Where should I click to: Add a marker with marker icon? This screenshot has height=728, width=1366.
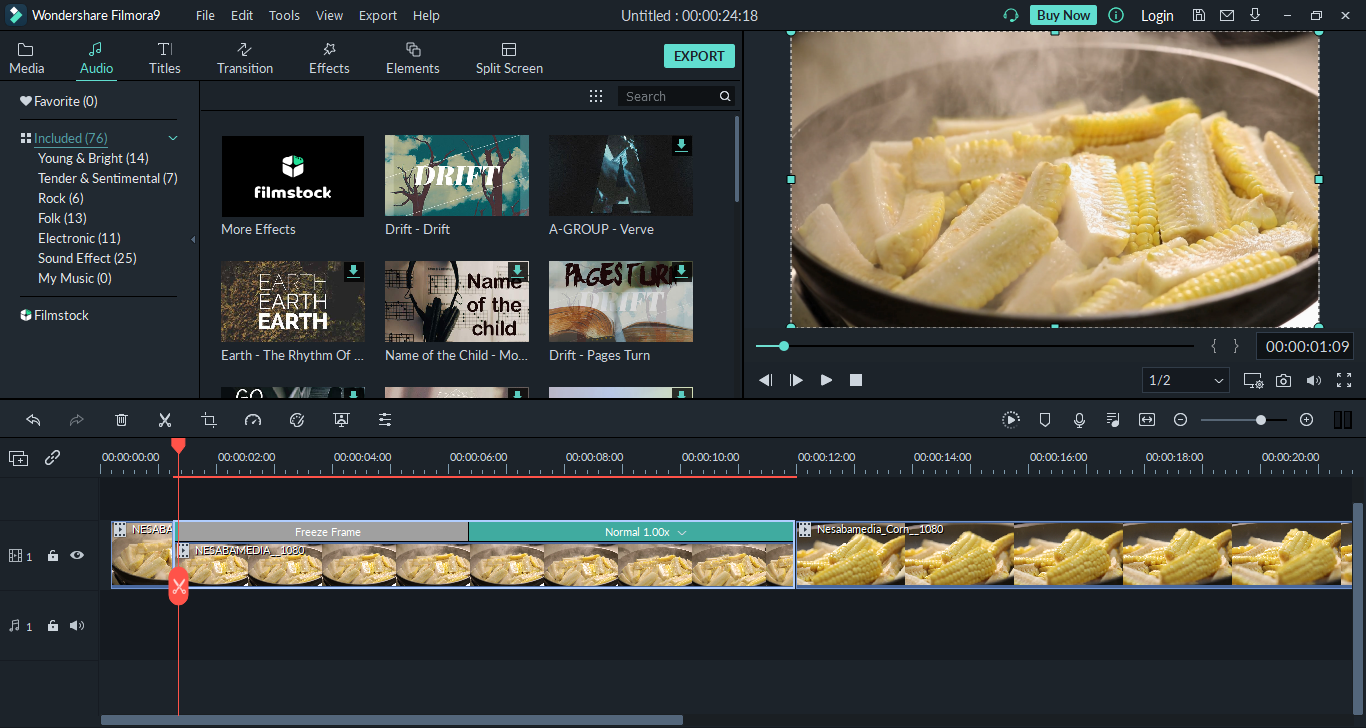[1045, 420]
